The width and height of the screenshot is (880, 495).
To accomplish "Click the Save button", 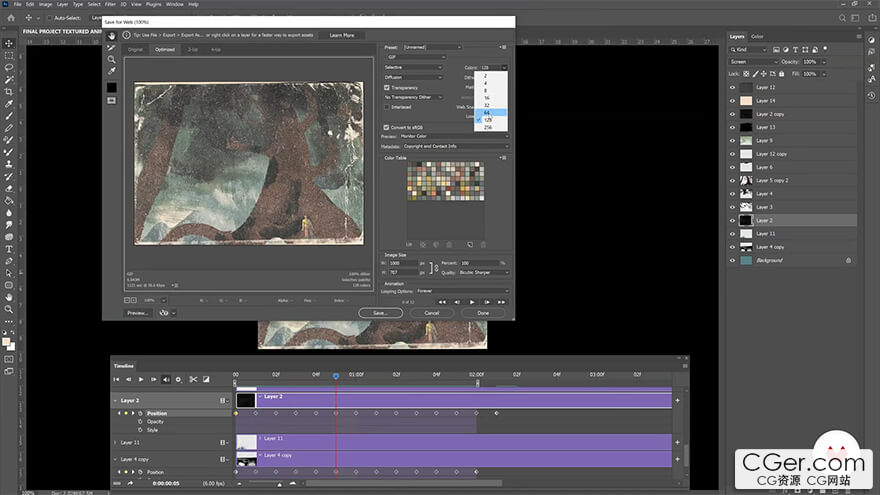I will (380, 313).
